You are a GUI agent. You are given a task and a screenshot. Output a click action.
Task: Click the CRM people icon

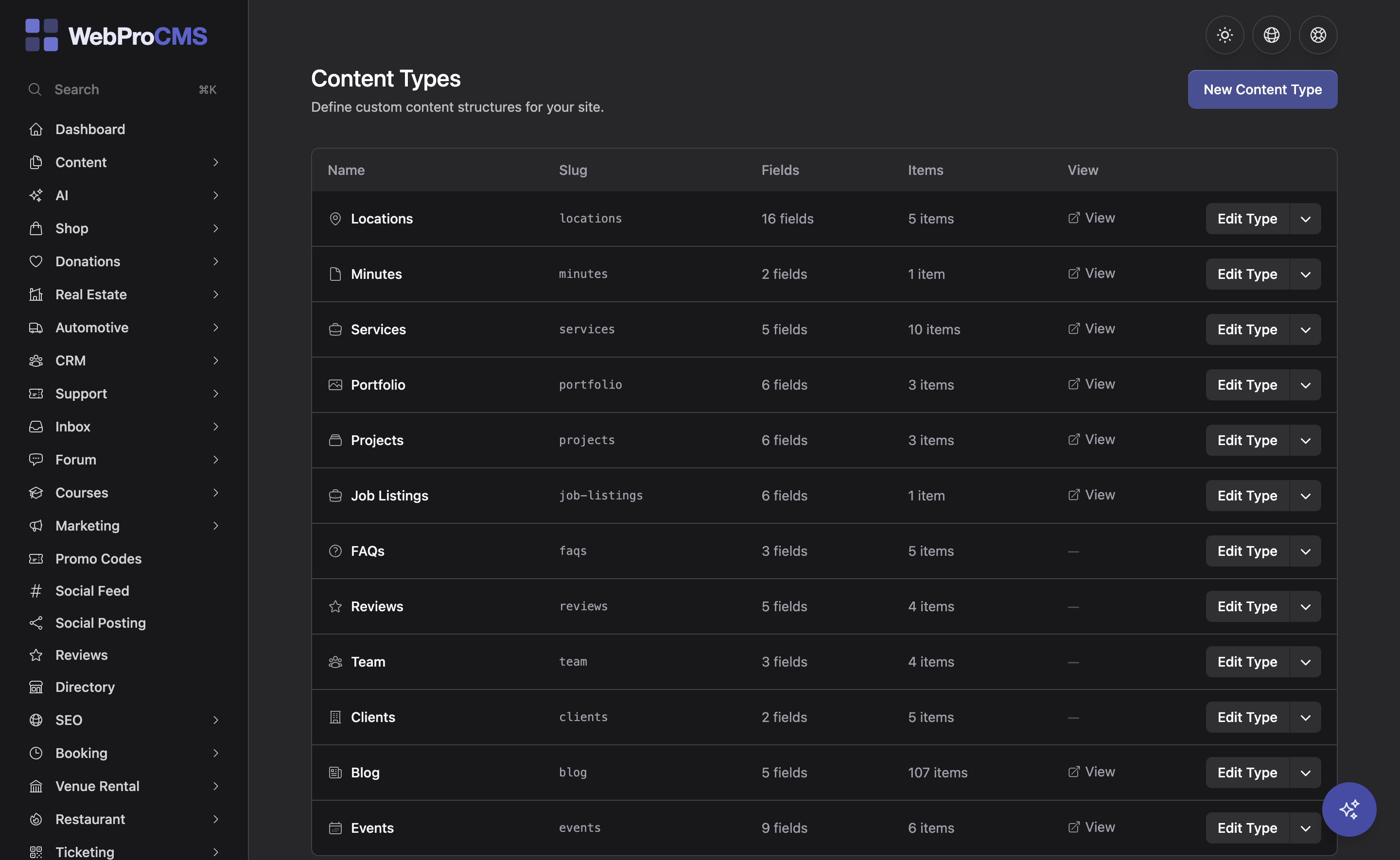pos(36,360)
